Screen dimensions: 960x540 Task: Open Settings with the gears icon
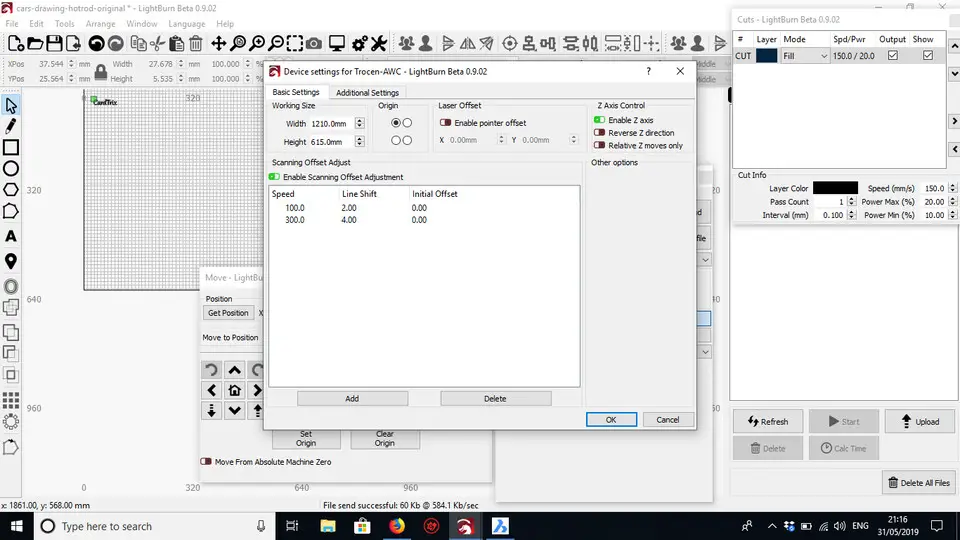[360, 43]
